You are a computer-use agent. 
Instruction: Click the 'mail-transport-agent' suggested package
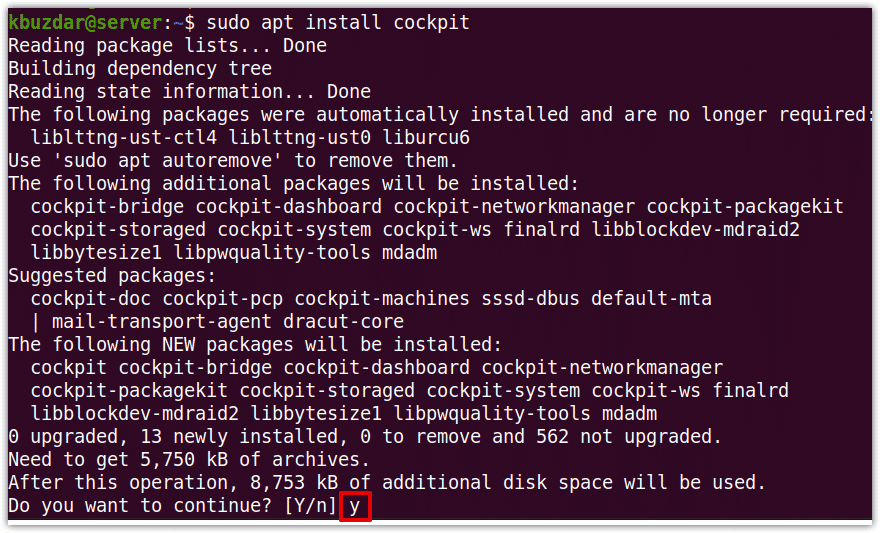(x=162, y=321)
